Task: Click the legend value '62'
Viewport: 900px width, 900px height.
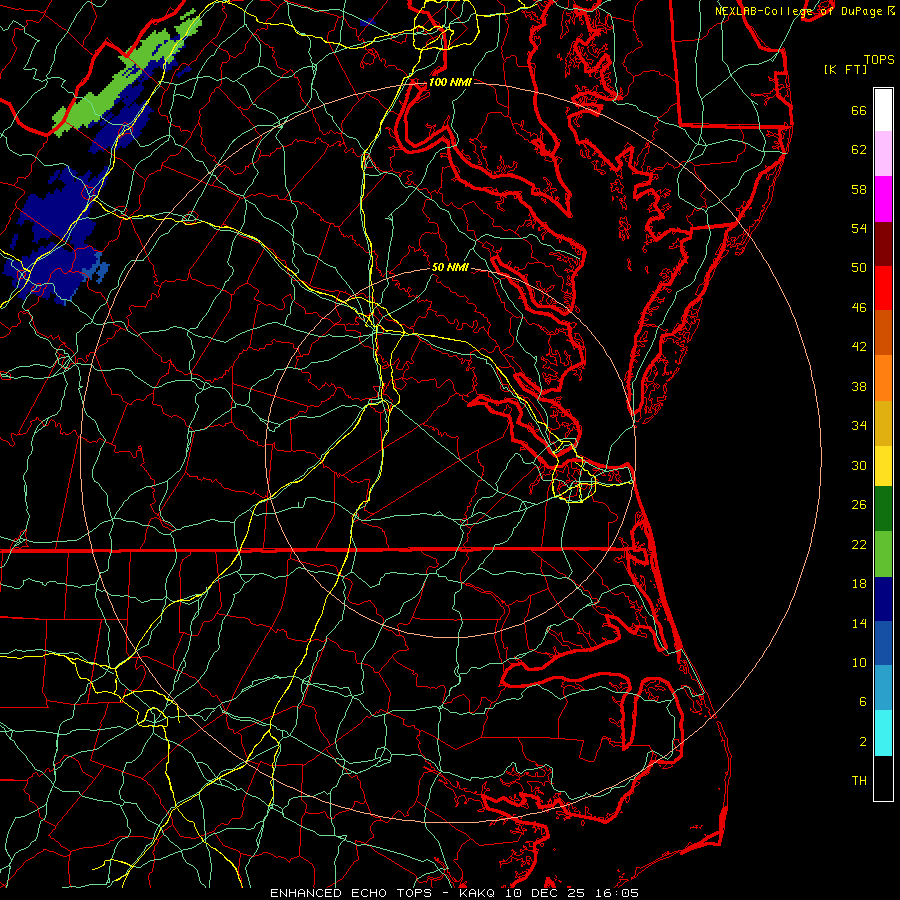Action: coord(859,150)
